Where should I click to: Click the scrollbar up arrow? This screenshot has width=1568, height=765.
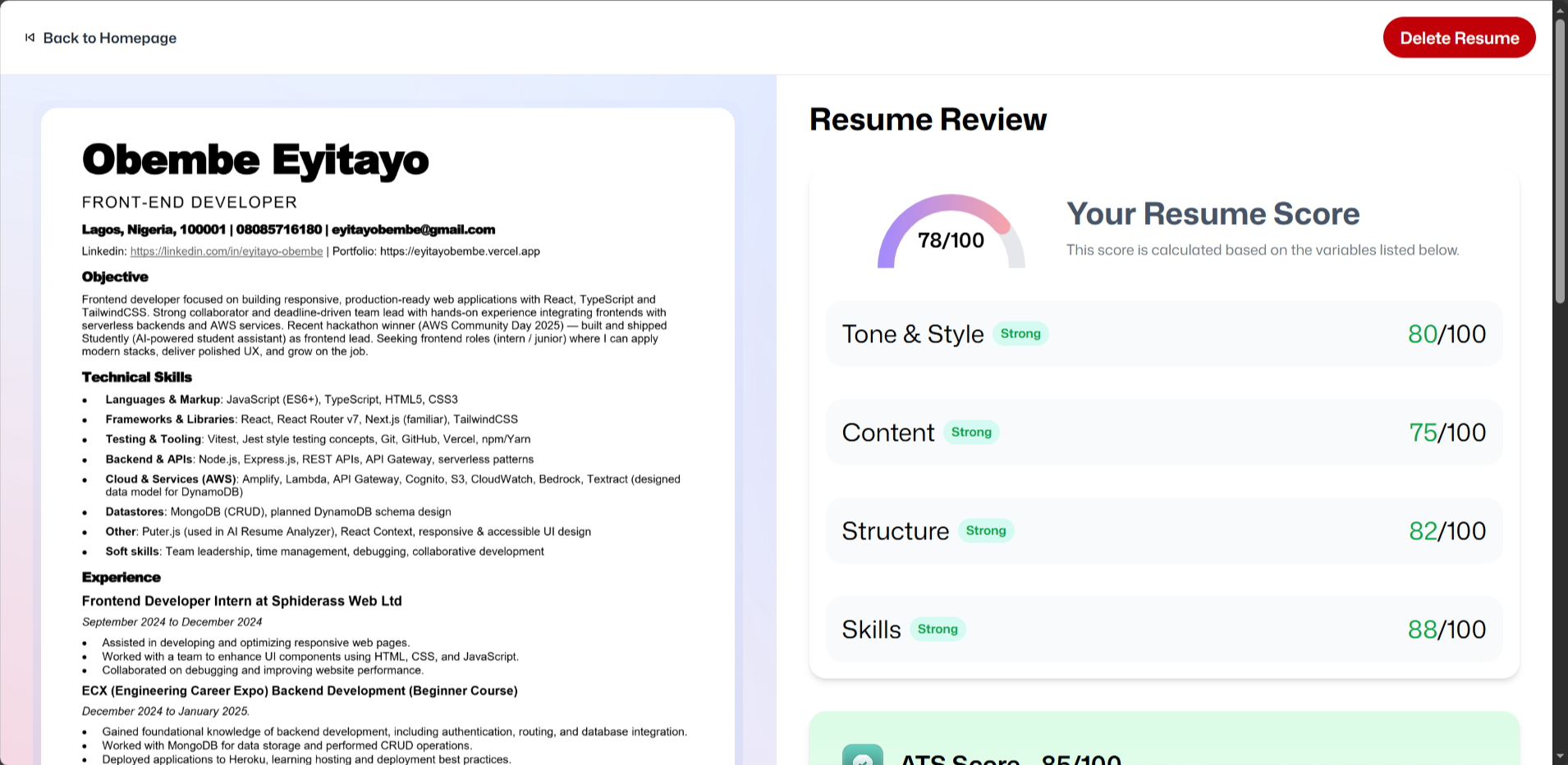(1560, 9)
